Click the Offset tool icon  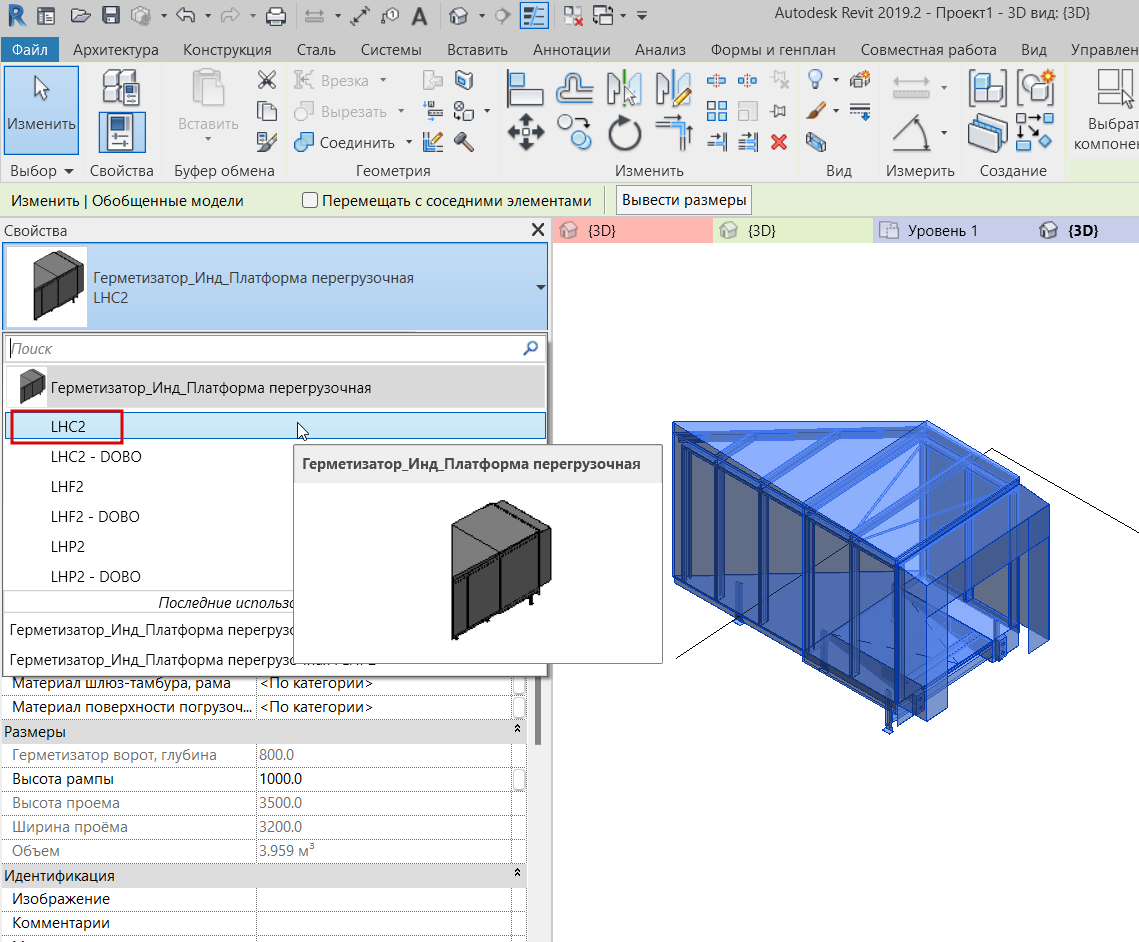[574, 88]
